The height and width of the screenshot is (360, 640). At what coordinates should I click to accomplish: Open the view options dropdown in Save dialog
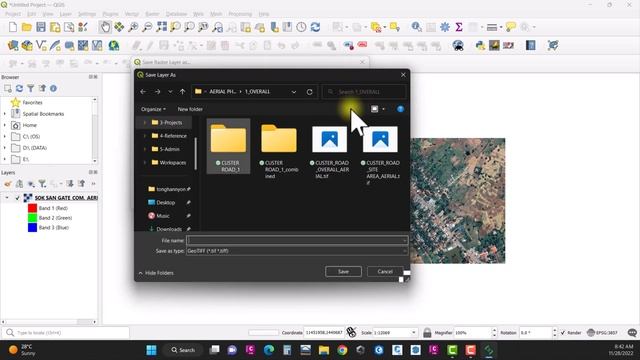(x=384, y=109)
